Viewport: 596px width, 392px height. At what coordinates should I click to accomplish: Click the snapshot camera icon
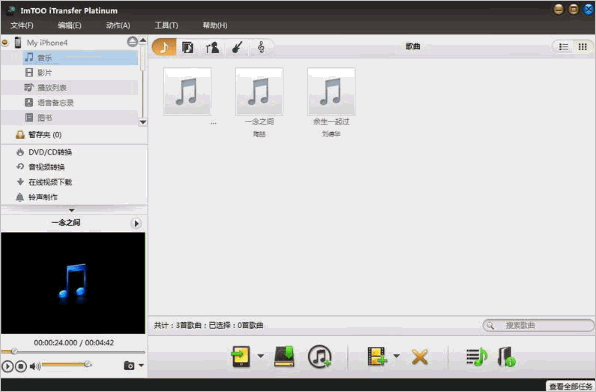click(x=129, y=366)
